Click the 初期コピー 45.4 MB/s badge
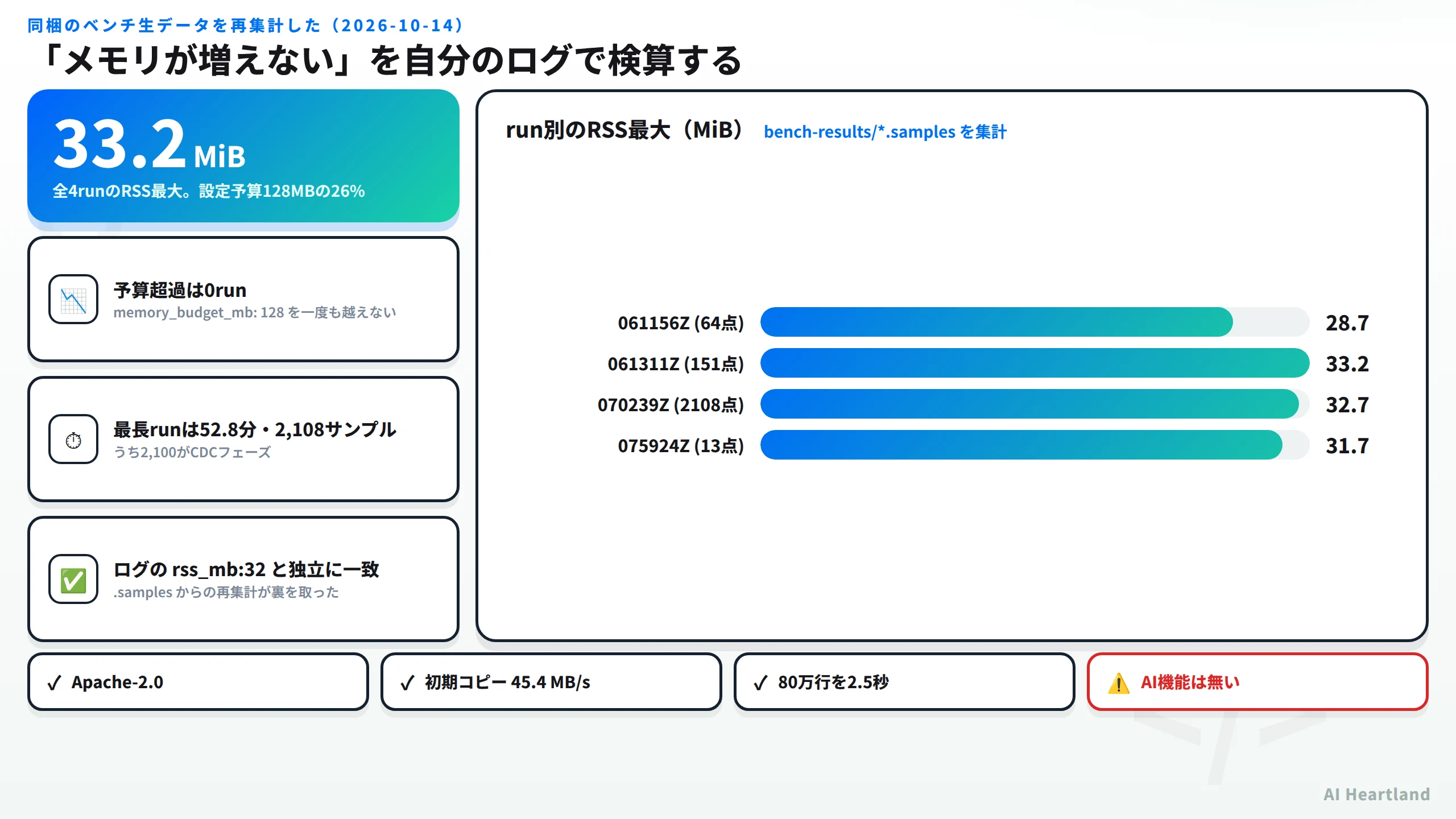 coord(551,682)
